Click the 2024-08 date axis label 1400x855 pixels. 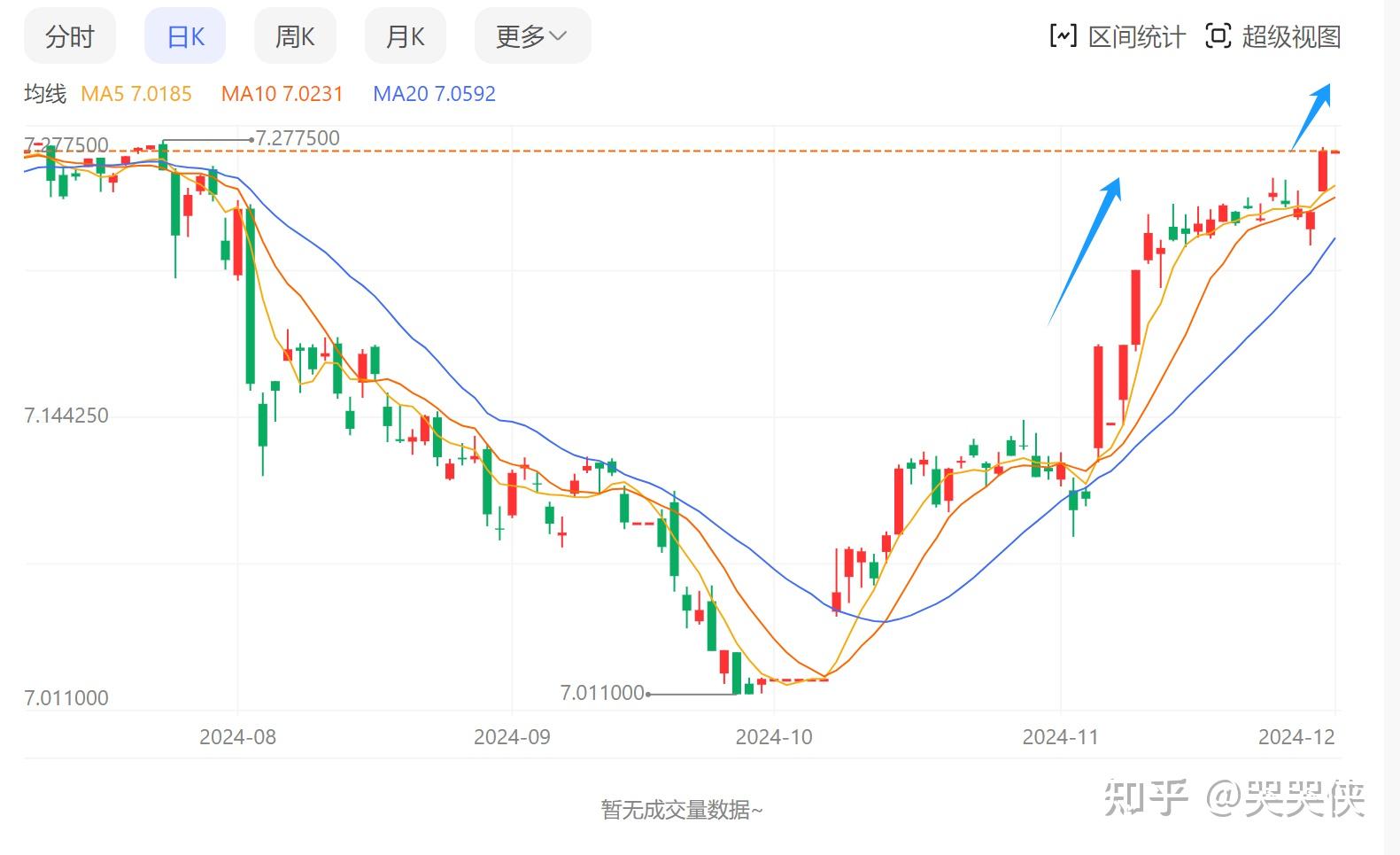click(237, 737)
